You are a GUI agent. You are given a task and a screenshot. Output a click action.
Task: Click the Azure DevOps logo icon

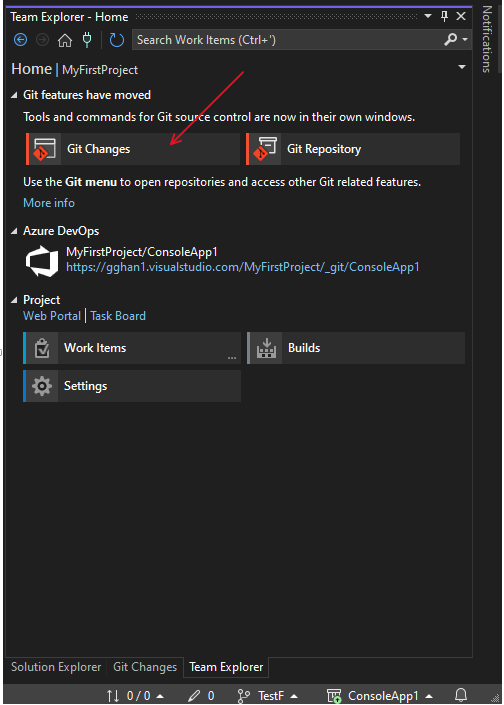coord(42,261)
